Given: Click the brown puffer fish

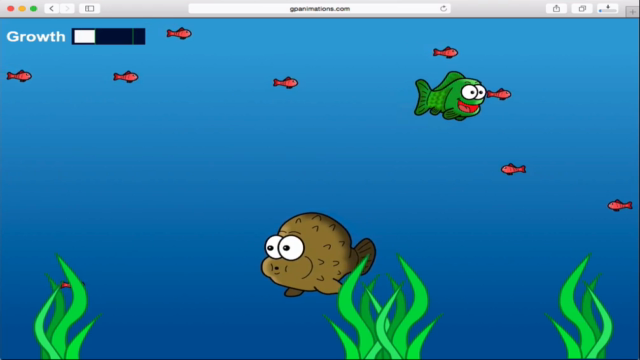Looking at the screenshot, I should click(x=318, y=254).
